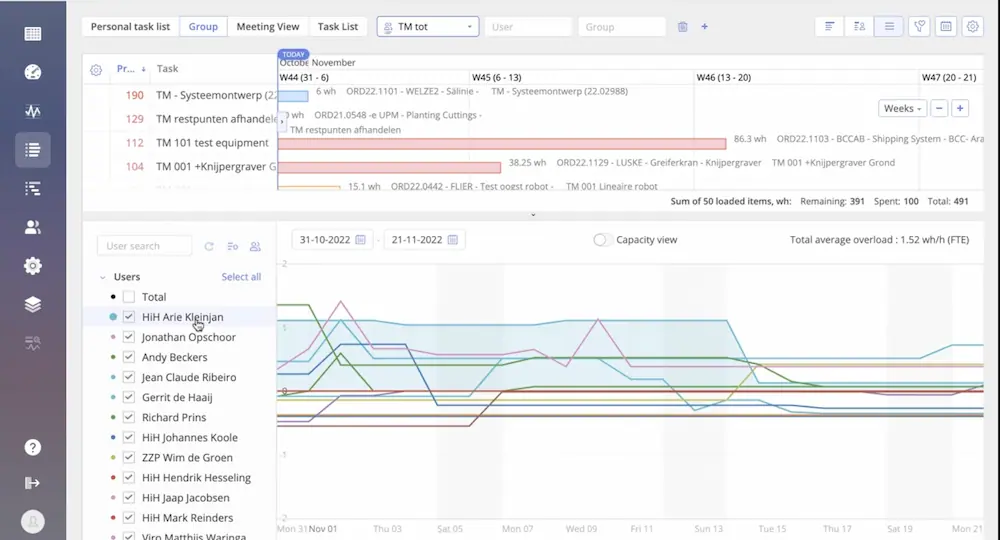Viewport: 1000px width, 540px height.
Task: Open the top-right settings gear icon
Action: pyautogui.click(x=972, y=27)
